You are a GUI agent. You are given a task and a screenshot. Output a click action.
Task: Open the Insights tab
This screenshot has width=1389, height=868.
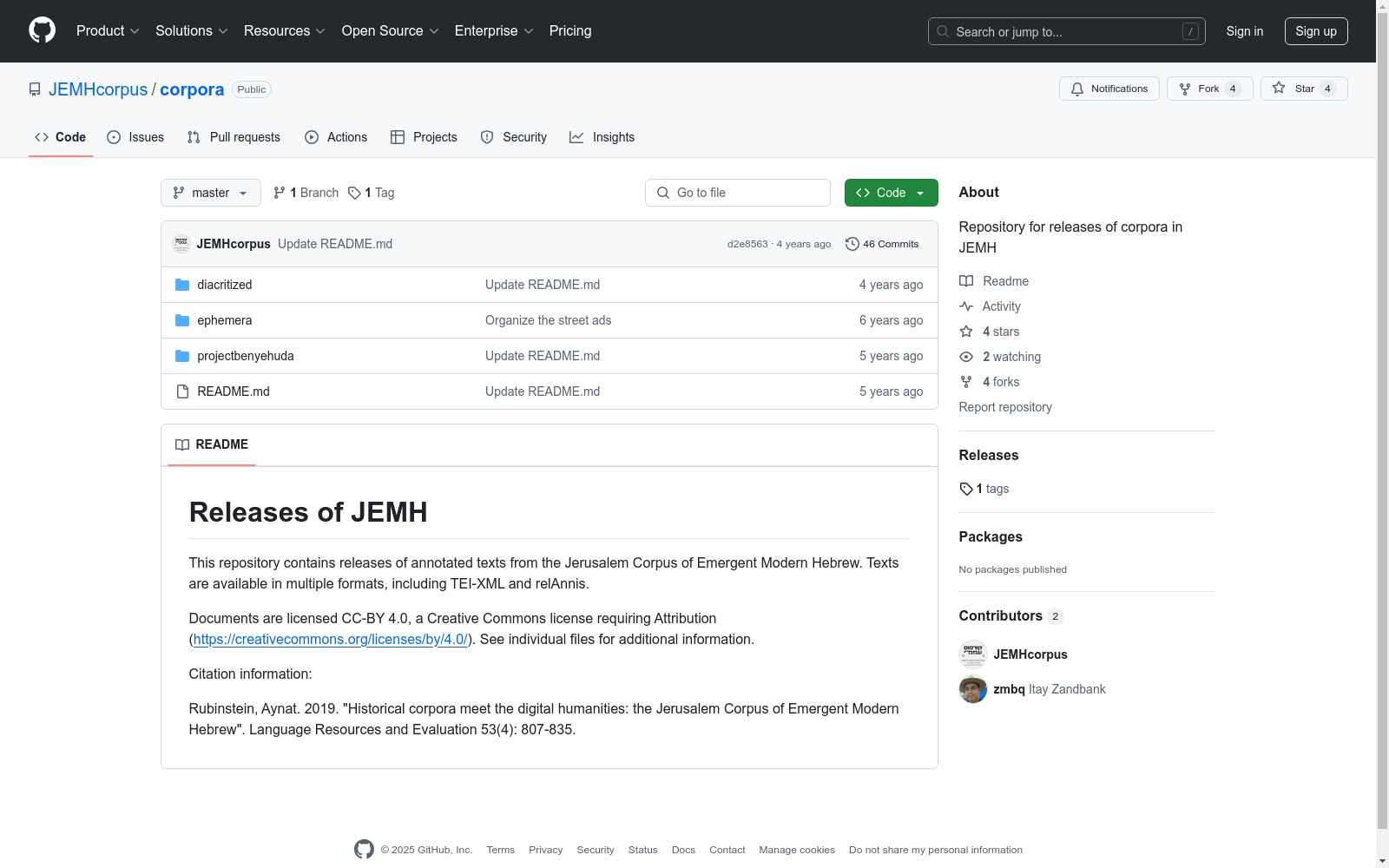point(602,137)
